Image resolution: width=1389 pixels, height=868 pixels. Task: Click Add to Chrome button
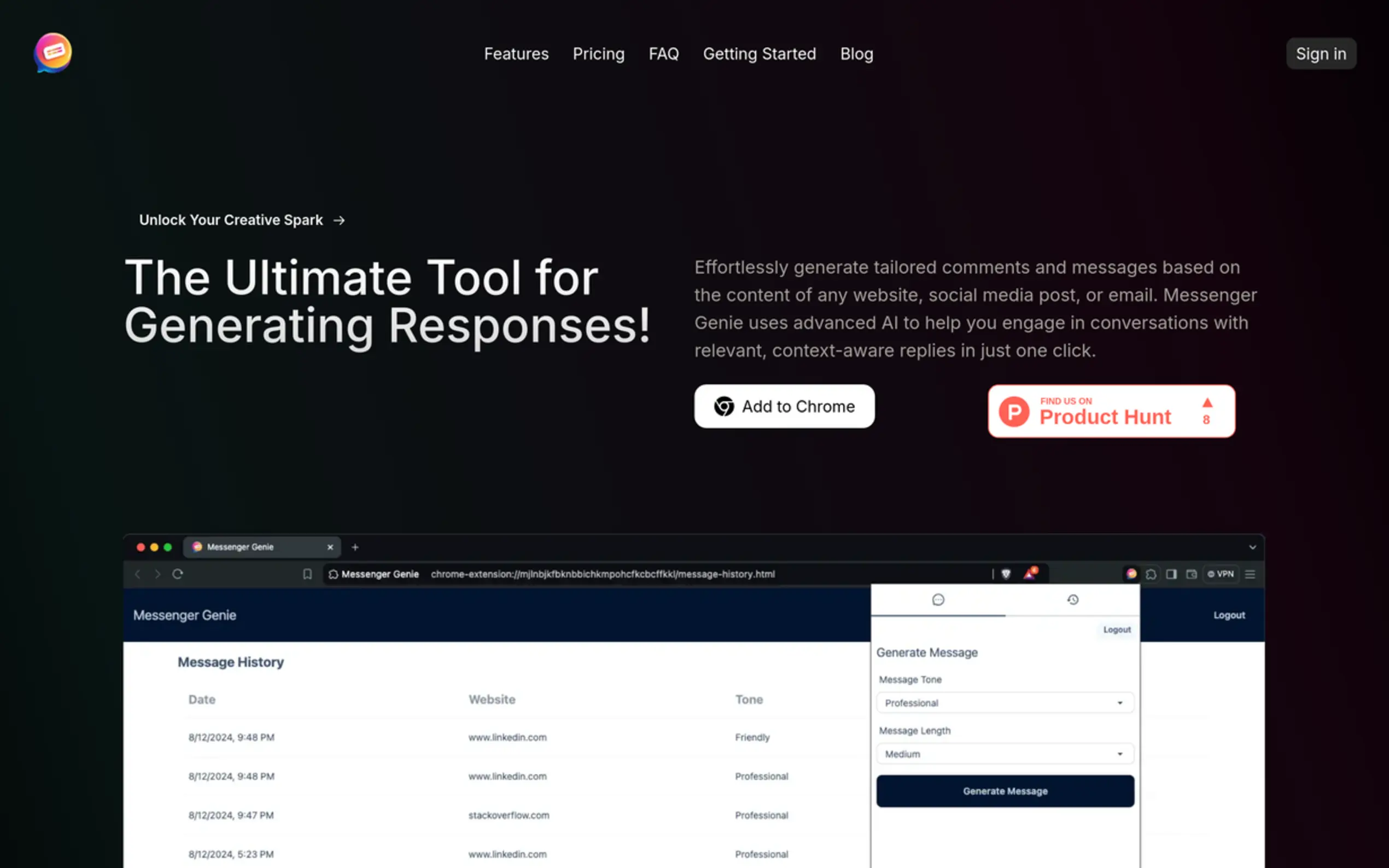point(784,407)
